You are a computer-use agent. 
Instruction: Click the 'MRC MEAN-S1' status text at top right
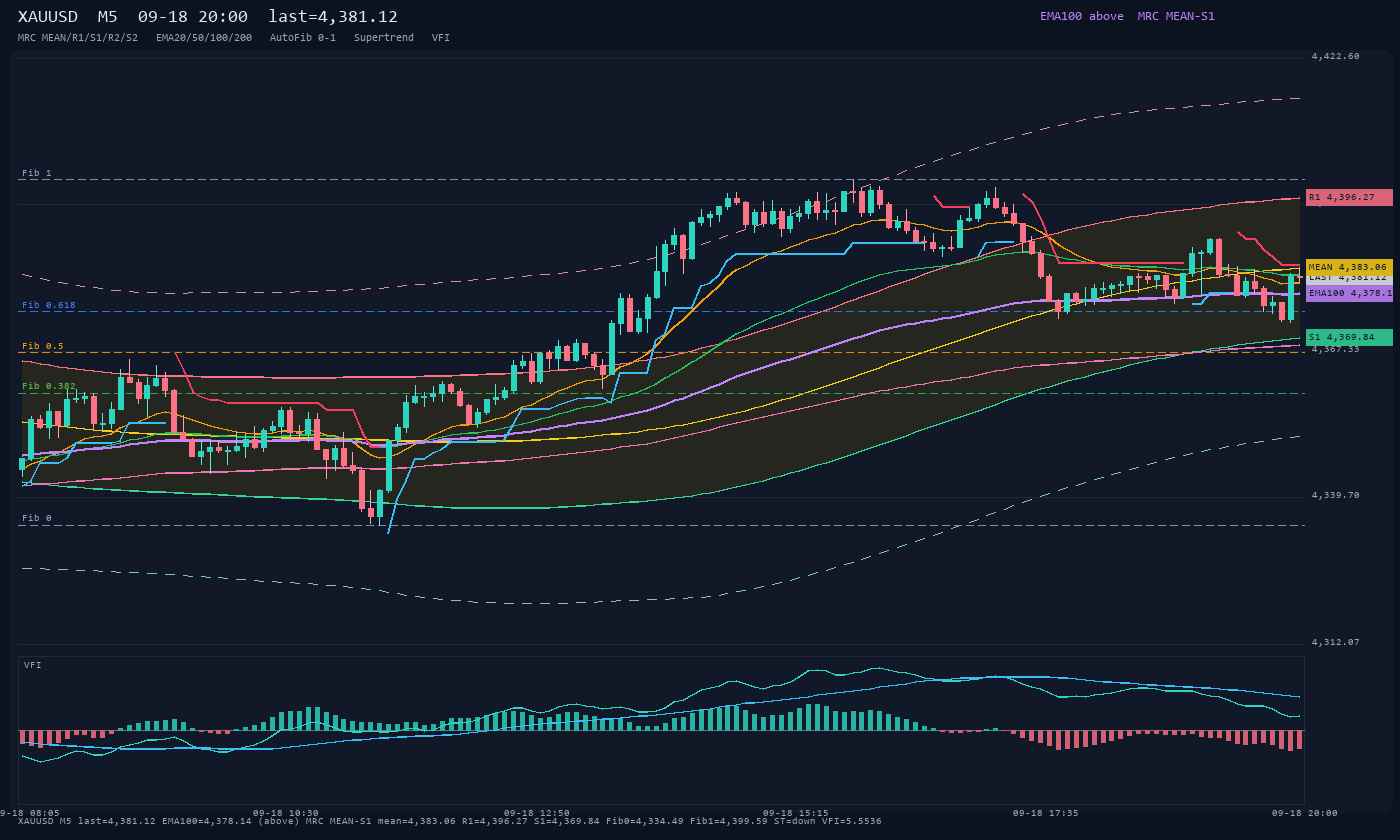click(x=1176, y=16)
